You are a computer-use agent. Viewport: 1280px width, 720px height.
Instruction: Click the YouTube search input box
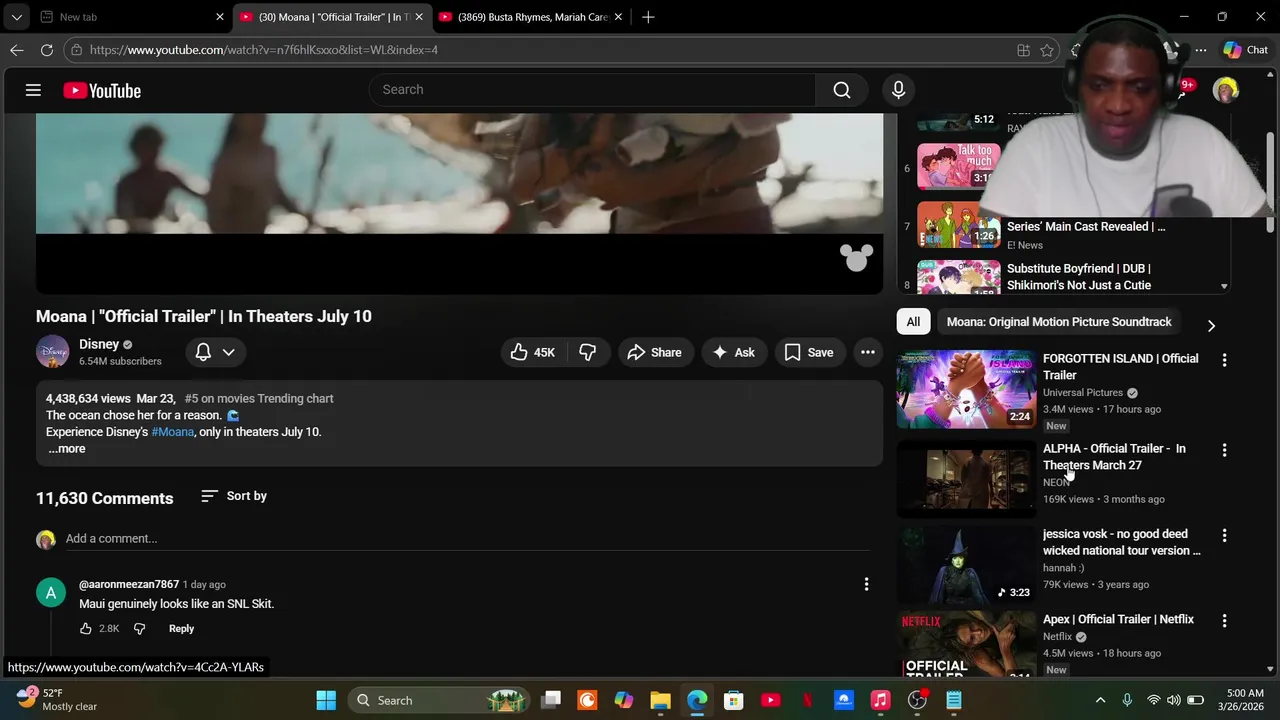pos(592,90)
